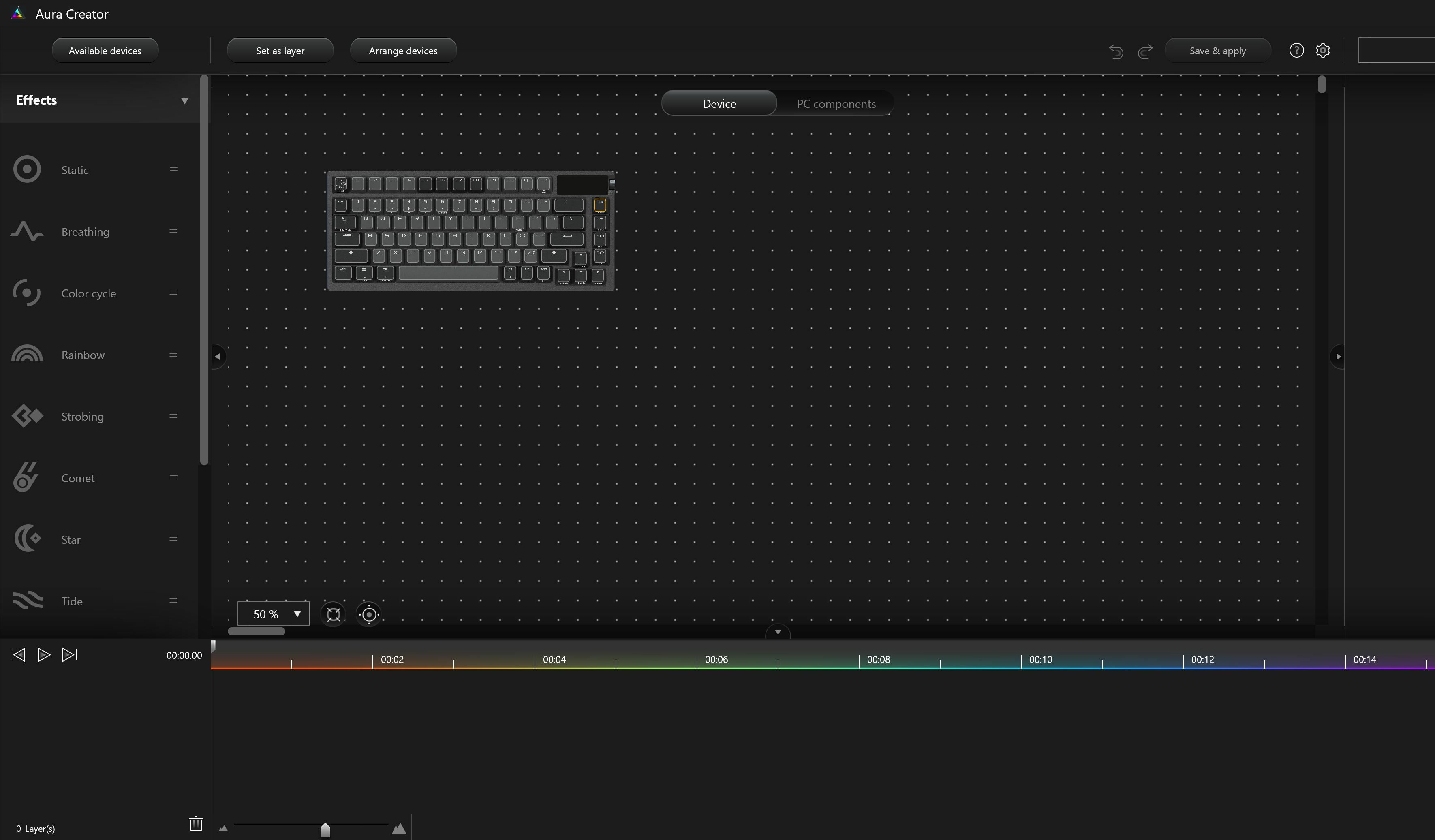Click the center canvas focus icon

click(x=369, y=614)
